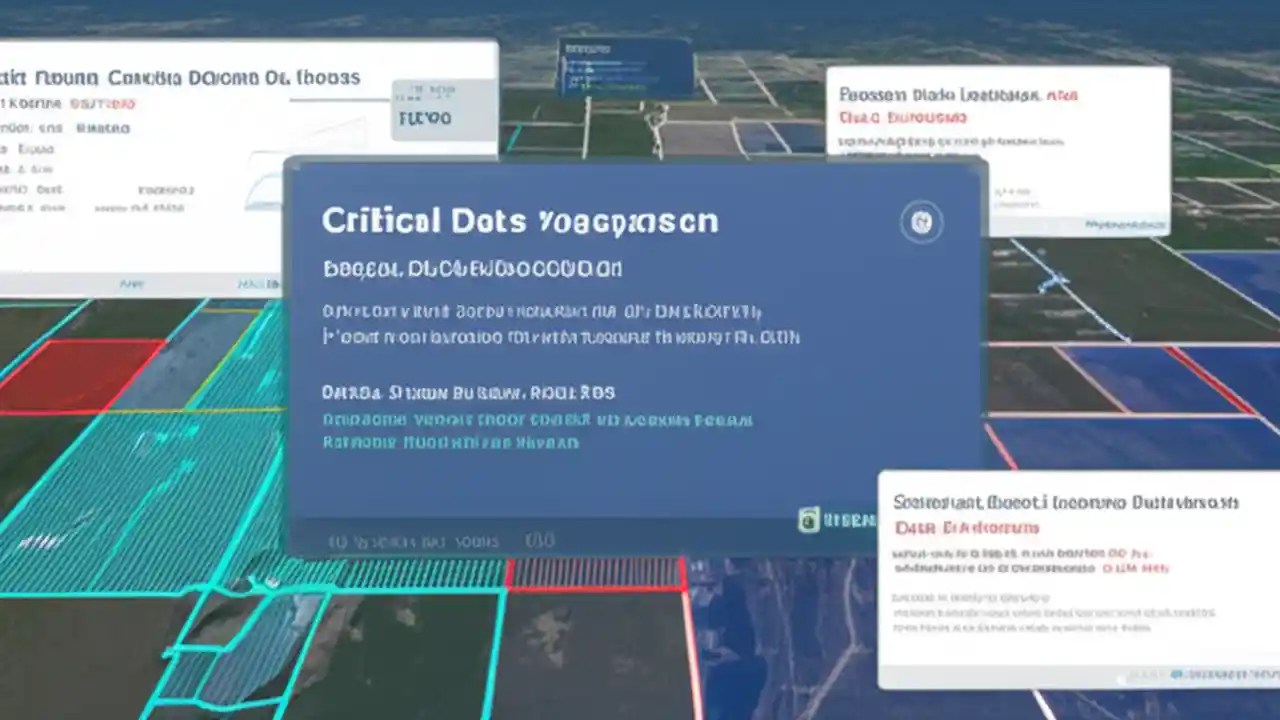Click the circular info icon on the Critical Dots dialog
This screenshot has width=1280, height=720.
coord(921,222)
